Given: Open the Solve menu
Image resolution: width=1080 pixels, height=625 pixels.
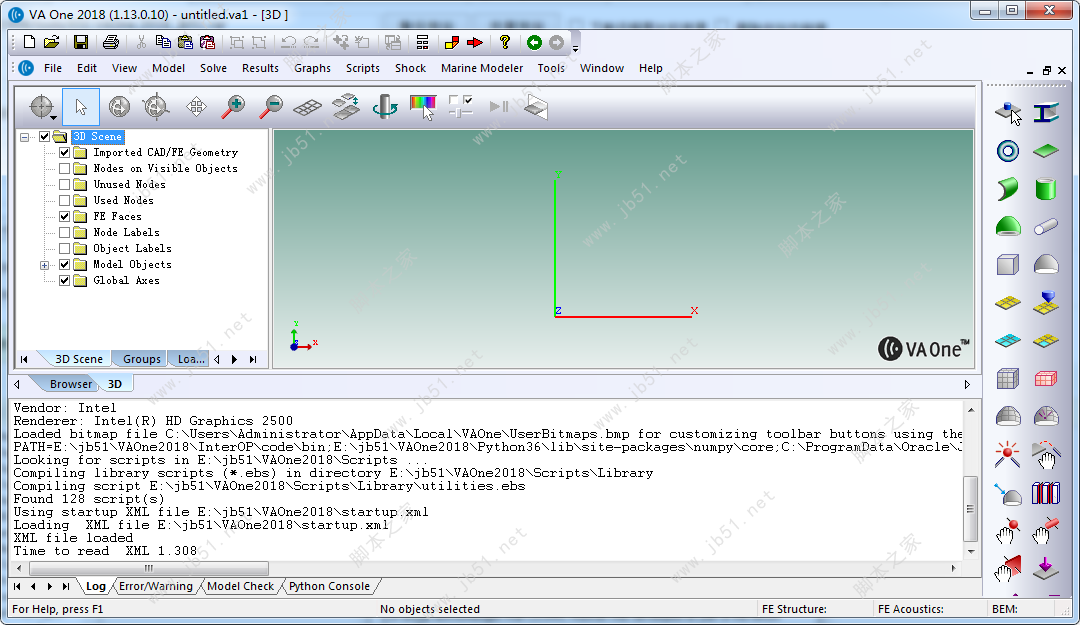Looking at the screenshot, I should tap(214, 68).
